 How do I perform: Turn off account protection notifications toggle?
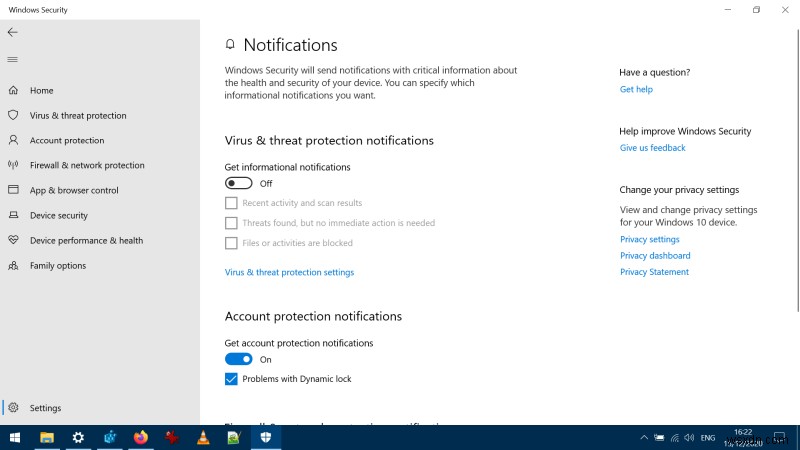point(238,359)
